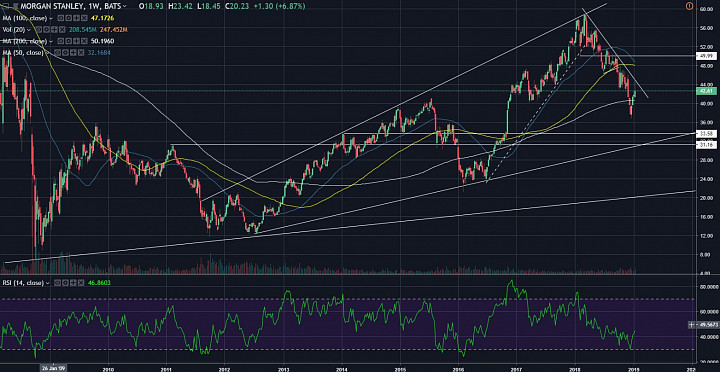The height and width of the screenshot is (372, 720).
Task: Click the 49.5673 RSI axis label
Action: [x=708, y=325]
